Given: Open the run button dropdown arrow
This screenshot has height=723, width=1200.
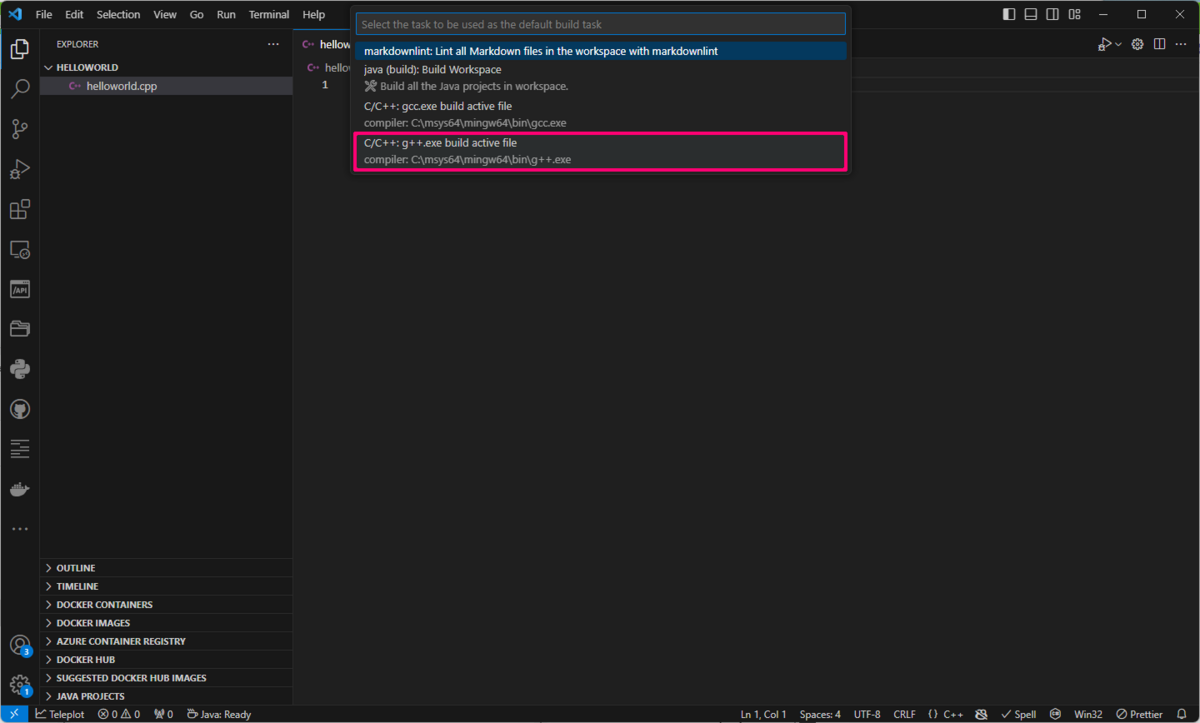Looking at the screenshot, I should click(1118, 44).
